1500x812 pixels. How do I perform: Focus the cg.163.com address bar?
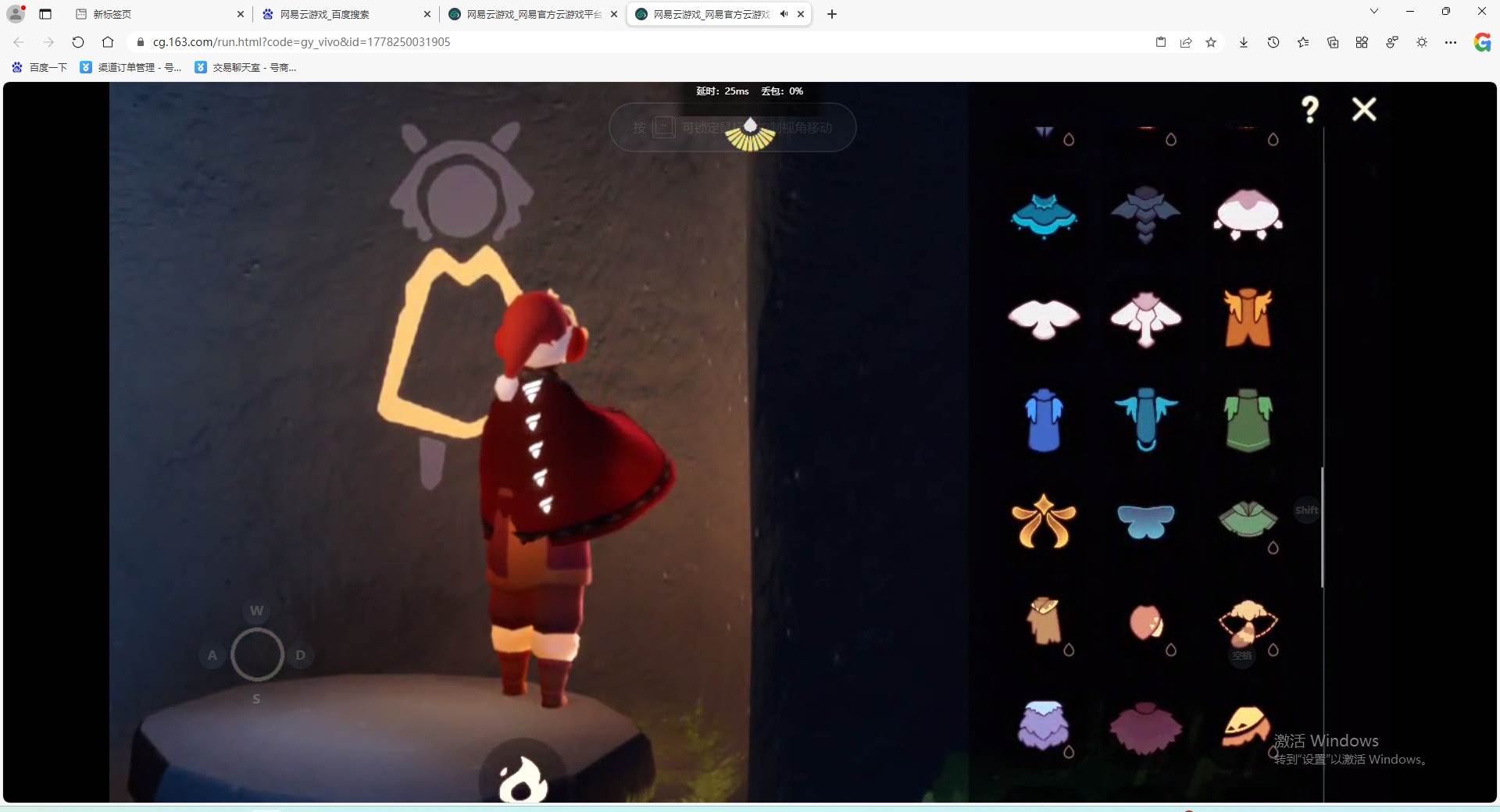click(x=641, y=42)
